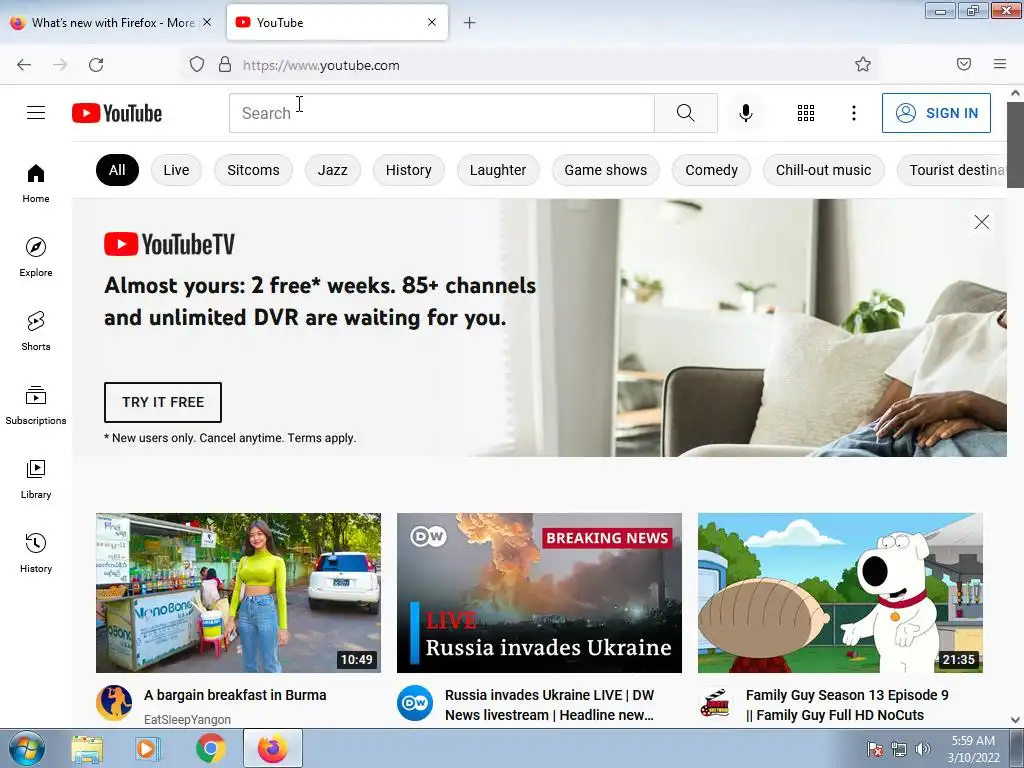Reload the page in Firefox
1024x768 pixels.
click(96, 65)
